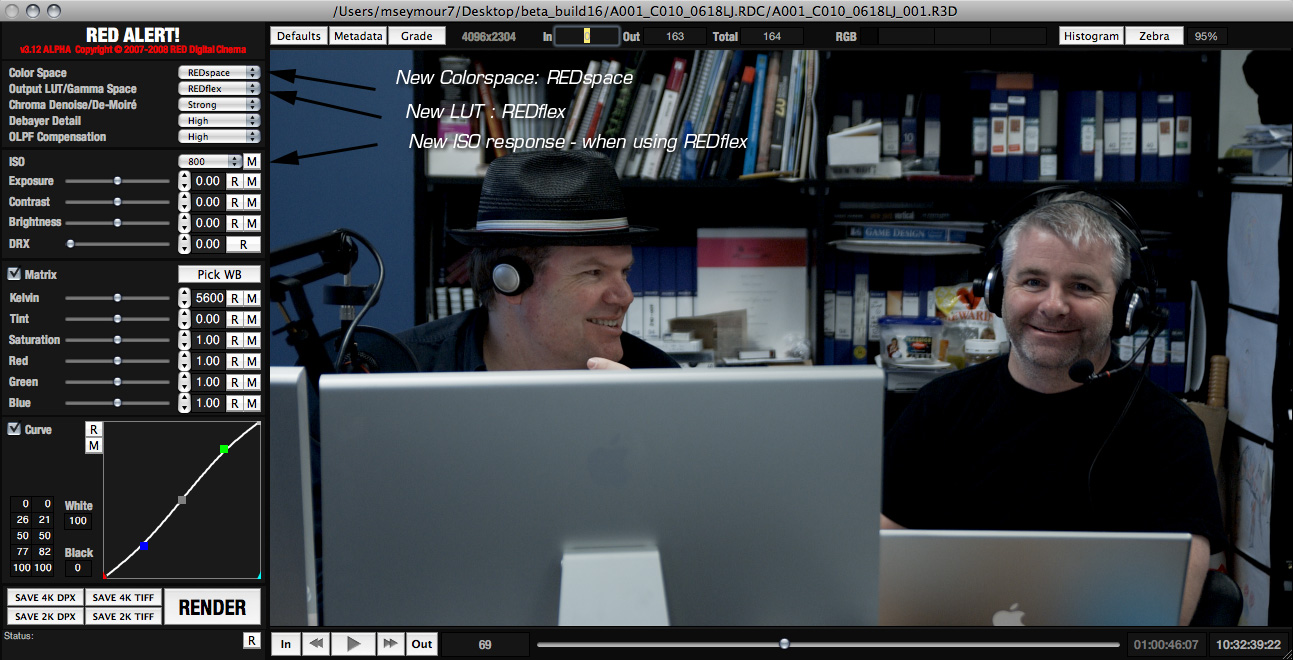The image size is (1293, 660).
Task: Click the M button for the Red channel
Action: [252, 361]
